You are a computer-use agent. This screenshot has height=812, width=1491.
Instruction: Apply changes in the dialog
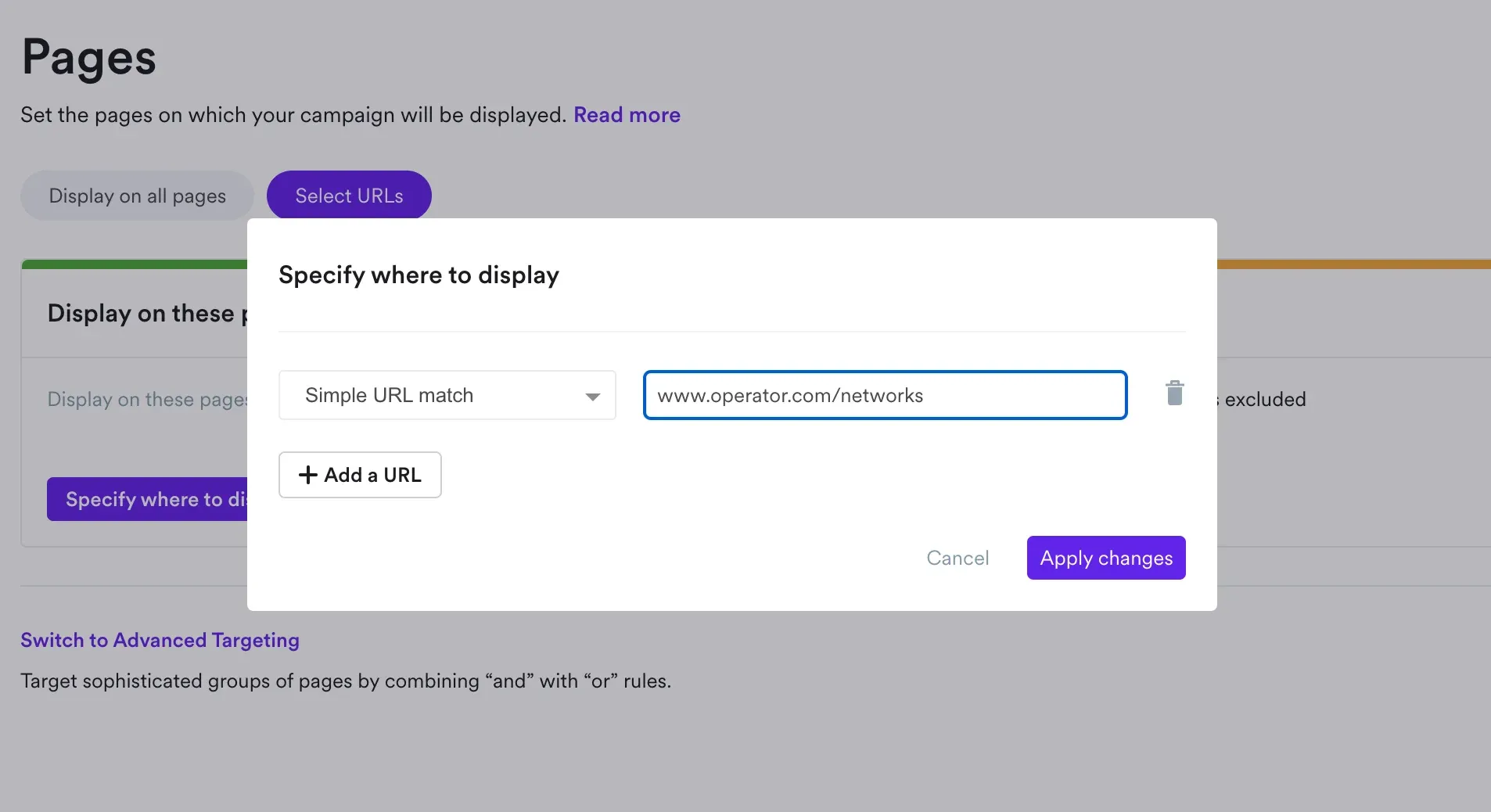pyautogui.click(x=1106, y=558)
